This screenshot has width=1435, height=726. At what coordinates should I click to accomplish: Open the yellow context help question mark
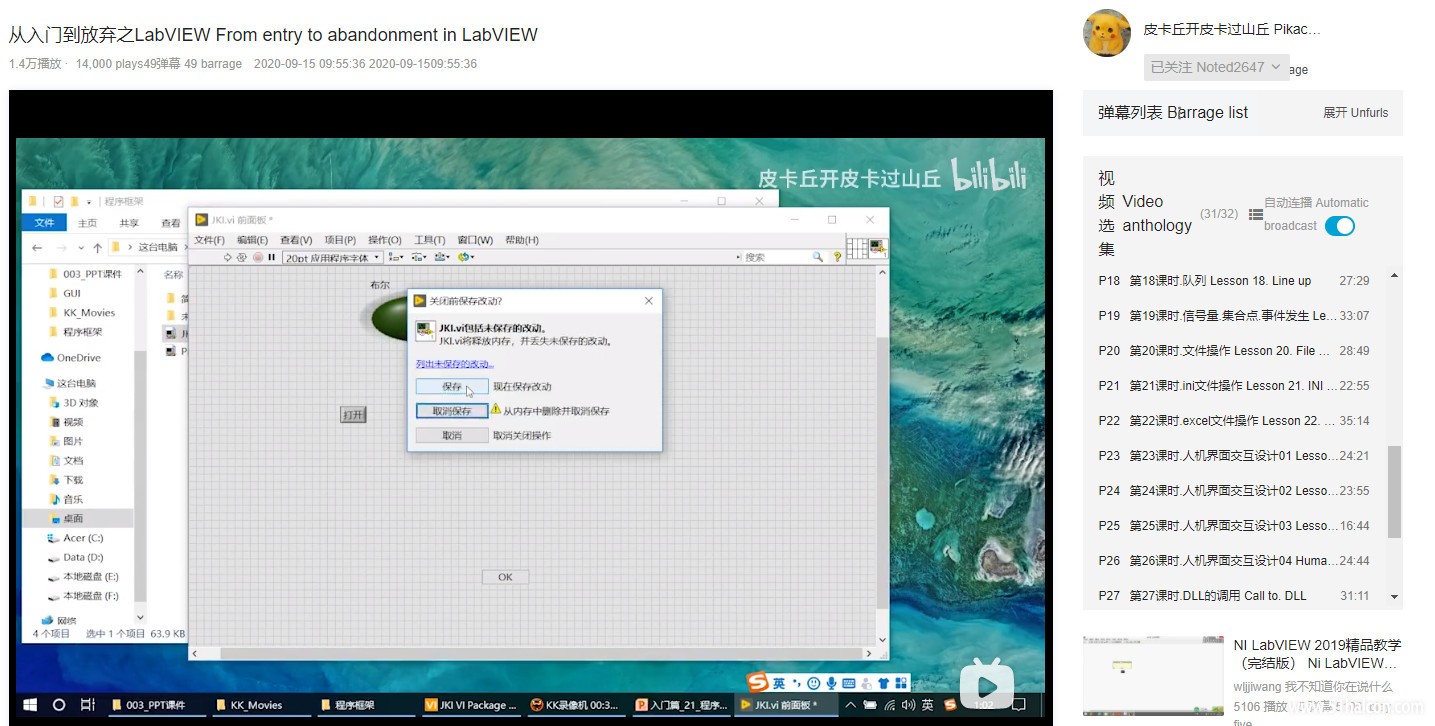tap(837, 257)
